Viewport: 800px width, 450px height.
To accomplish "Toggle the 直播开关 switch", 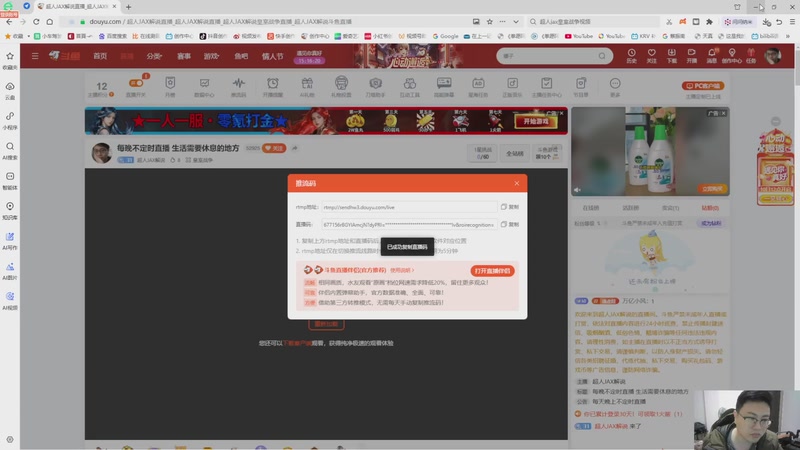I will pos(136,86).
